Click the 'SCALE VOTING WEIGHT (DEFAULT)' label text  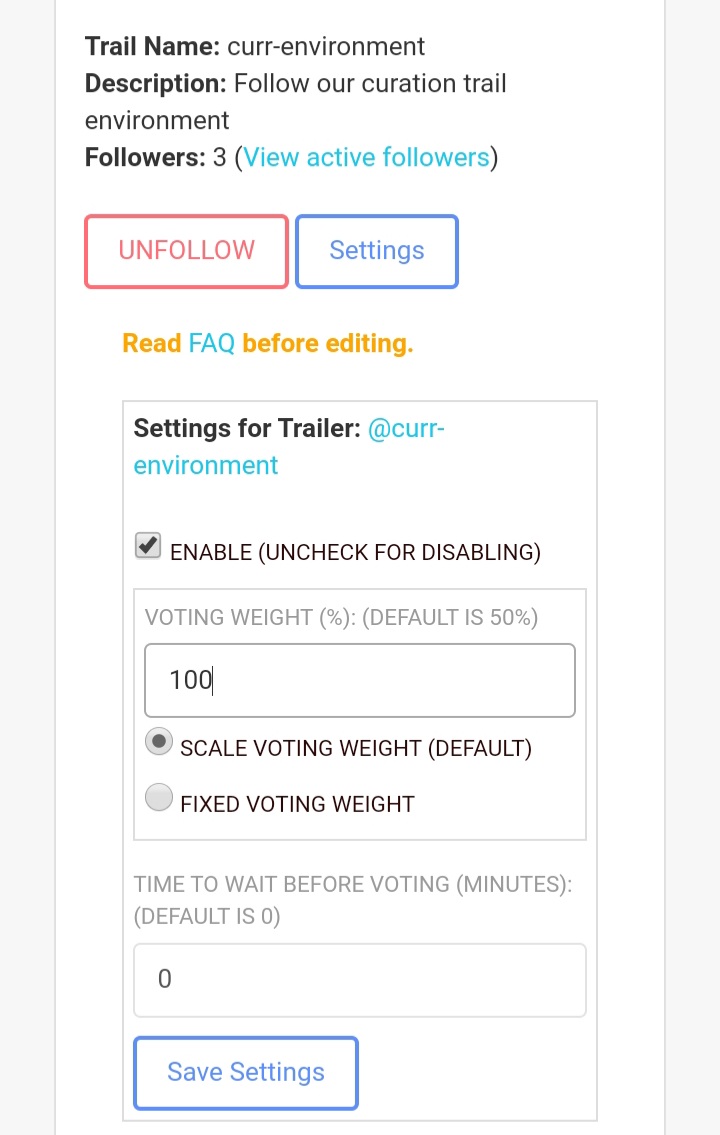(355, 748)
